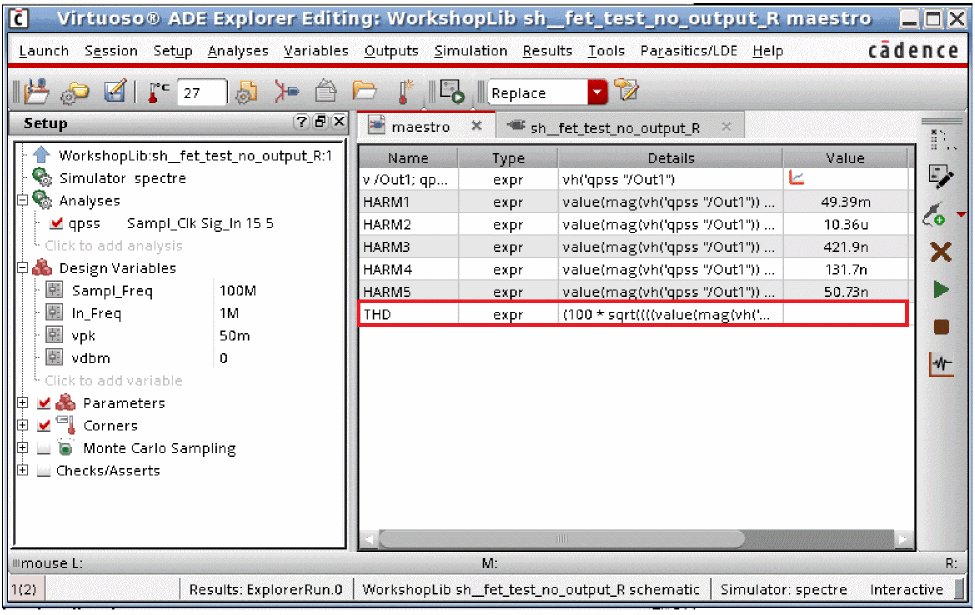Collapse the Analyses tree node
Viewport: 975px width, 615px height.
[x=22, y=200]
